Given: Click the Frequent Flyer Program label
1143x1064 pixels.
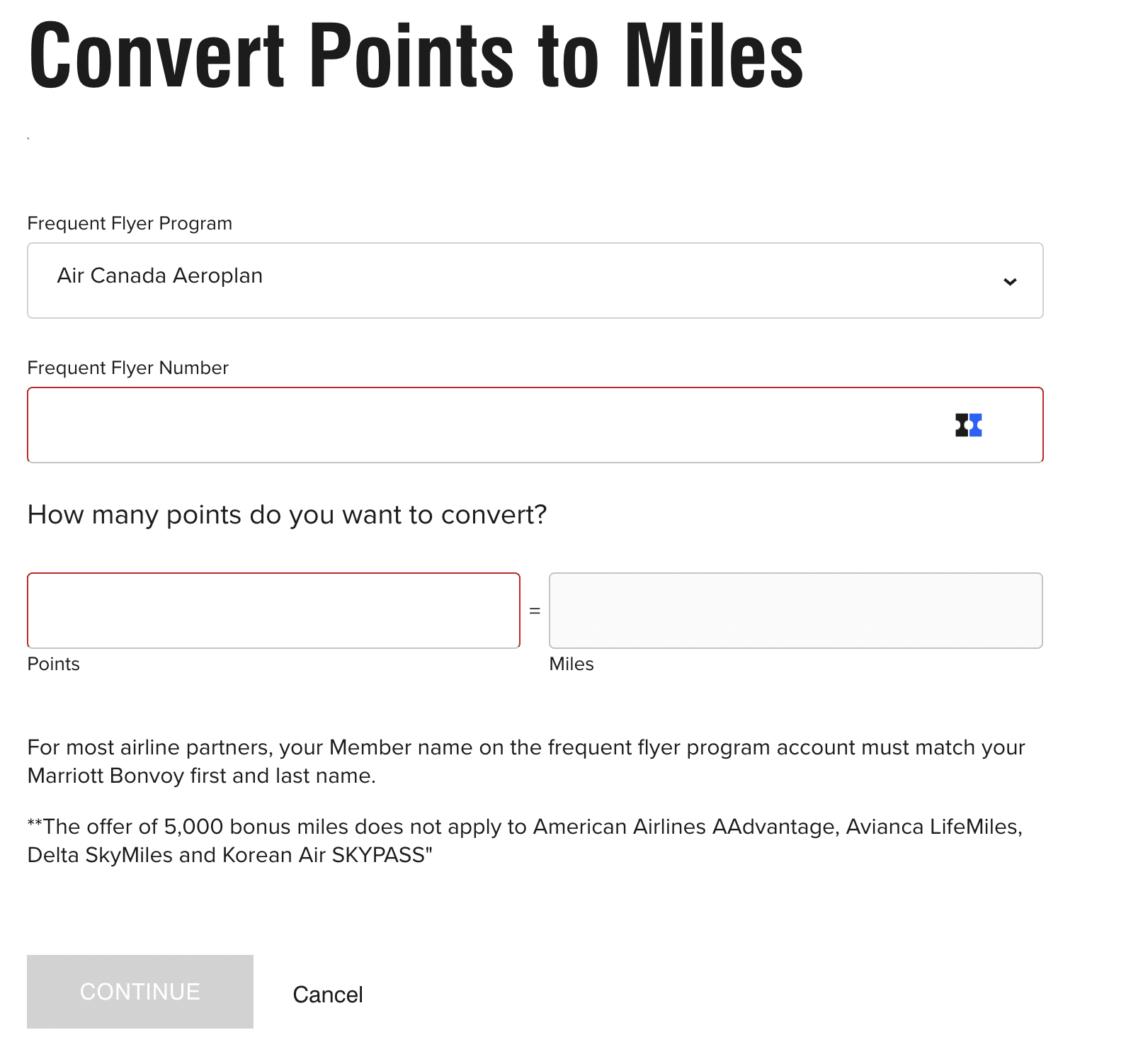Looking at the screenshot, I should coord(130,223).
